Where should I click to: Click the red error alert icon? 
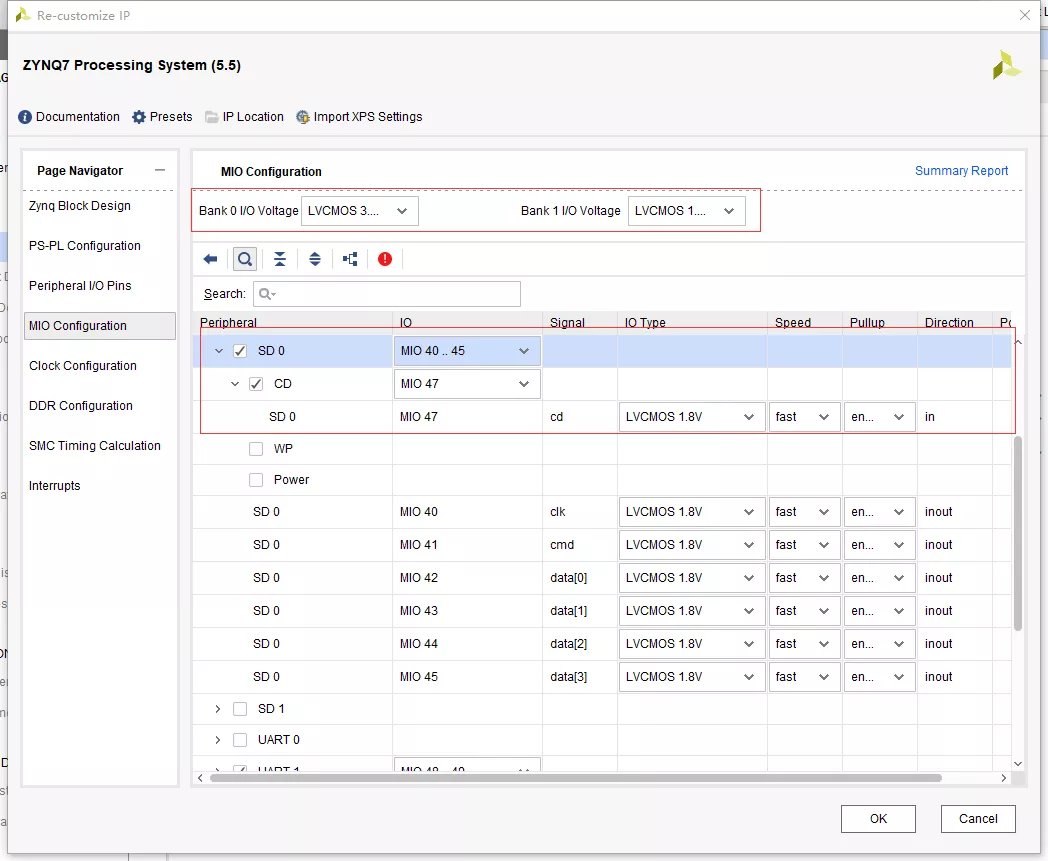click(x=385, y=259)
